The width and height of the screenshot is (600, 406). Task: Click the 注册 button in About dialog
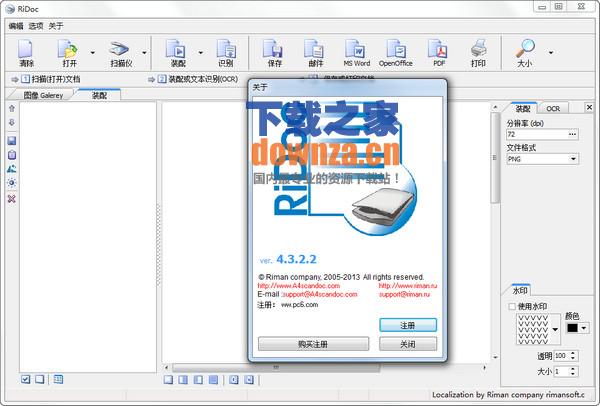408,325
